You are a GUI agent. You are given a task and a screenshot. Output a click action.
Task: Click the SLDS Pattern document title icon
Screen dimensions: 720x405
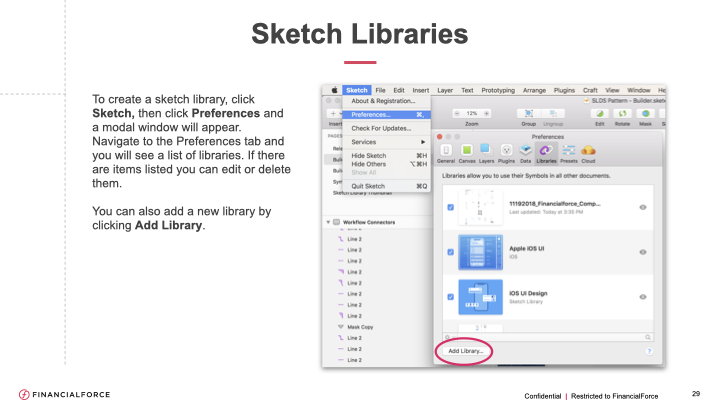point(586,101)
